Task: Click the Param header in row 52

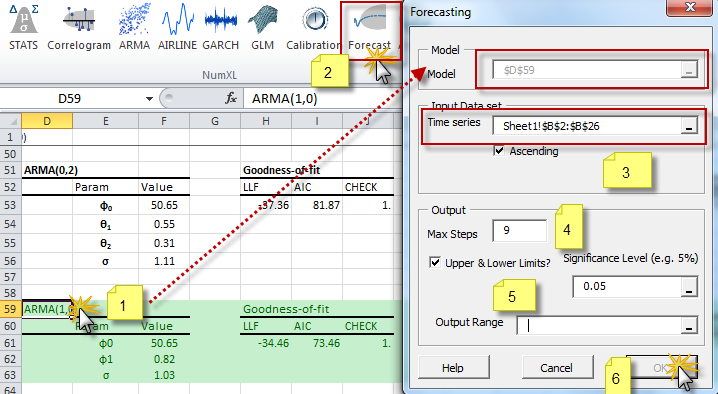Action: point(92,187)
